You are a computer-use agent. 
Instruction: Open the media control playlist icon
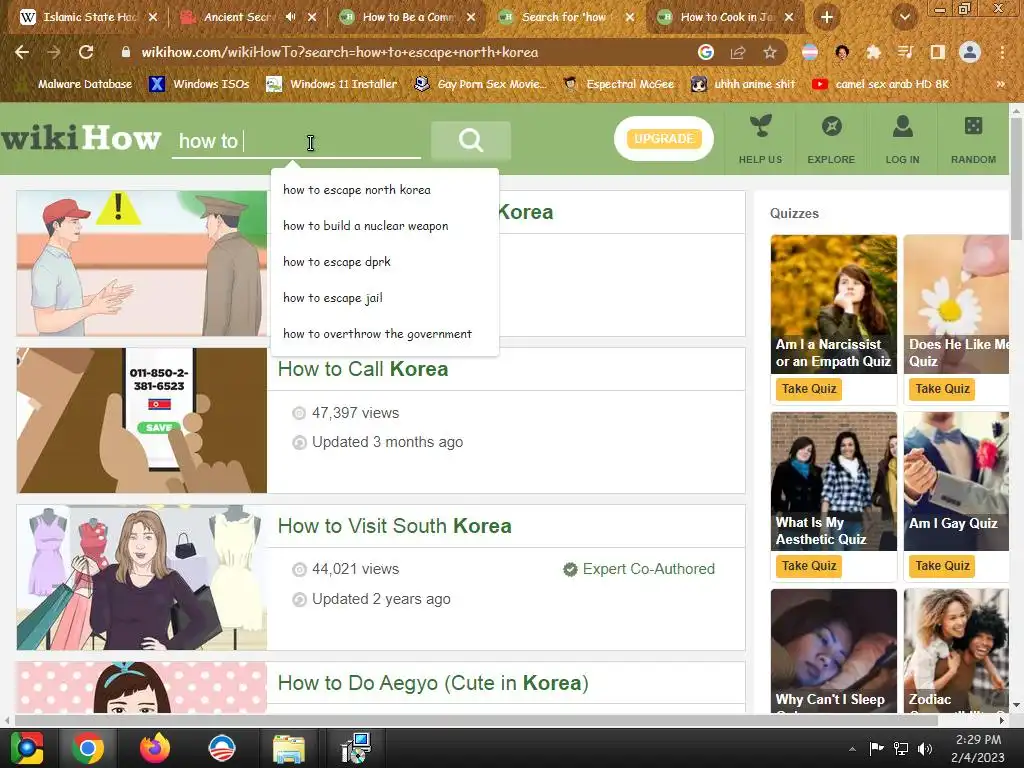point(905,52)
